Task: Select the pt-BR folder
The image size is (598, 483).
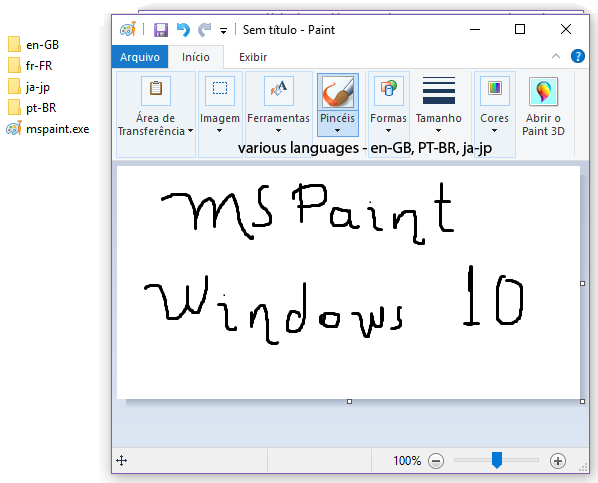Action: (32, 108)
